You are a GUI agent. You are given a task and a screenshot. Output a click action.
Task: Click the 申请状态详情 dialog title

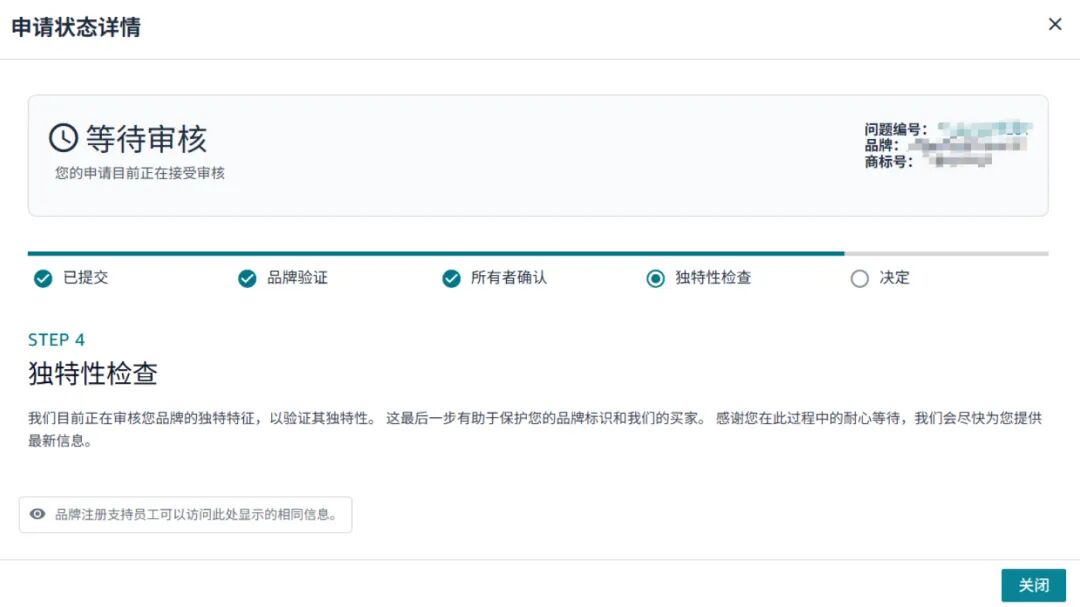point(76,28)
